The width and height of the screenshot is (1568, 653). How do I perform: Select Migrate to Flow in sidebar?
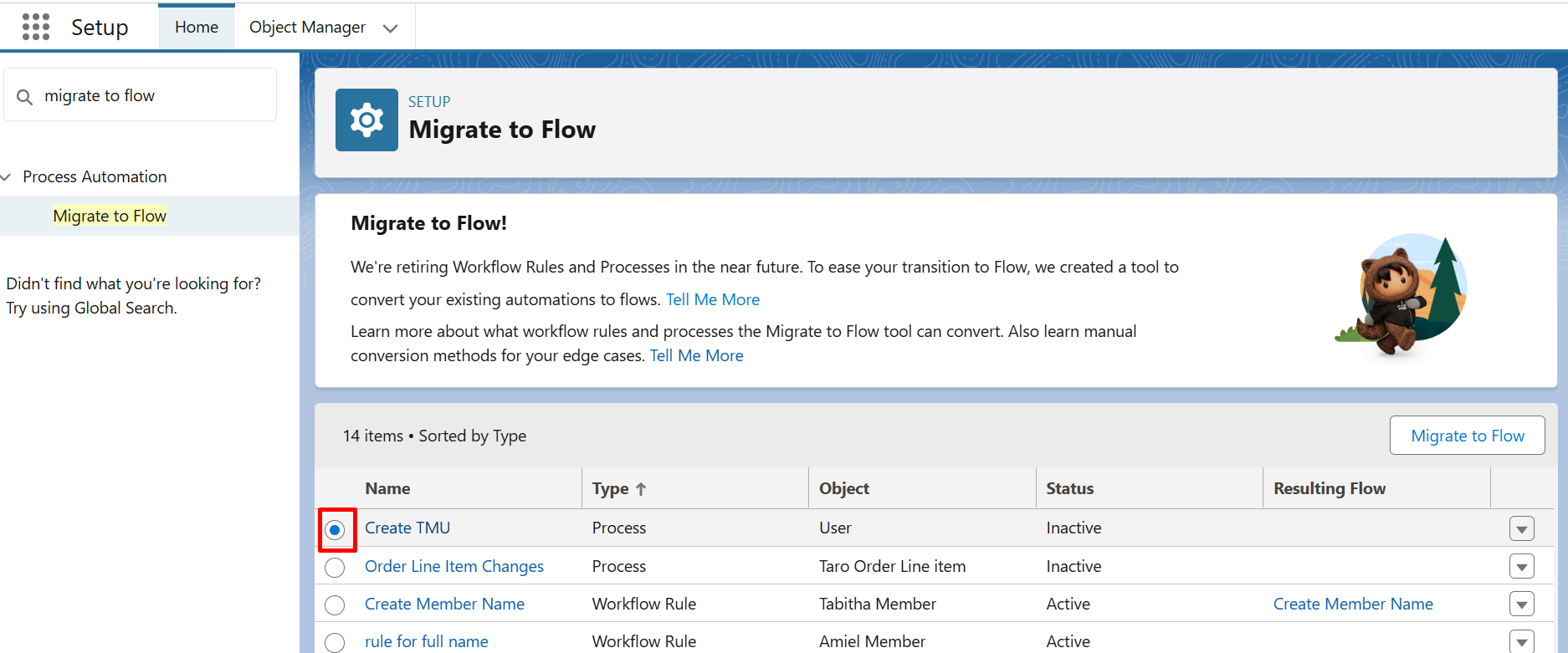(110, 216)
